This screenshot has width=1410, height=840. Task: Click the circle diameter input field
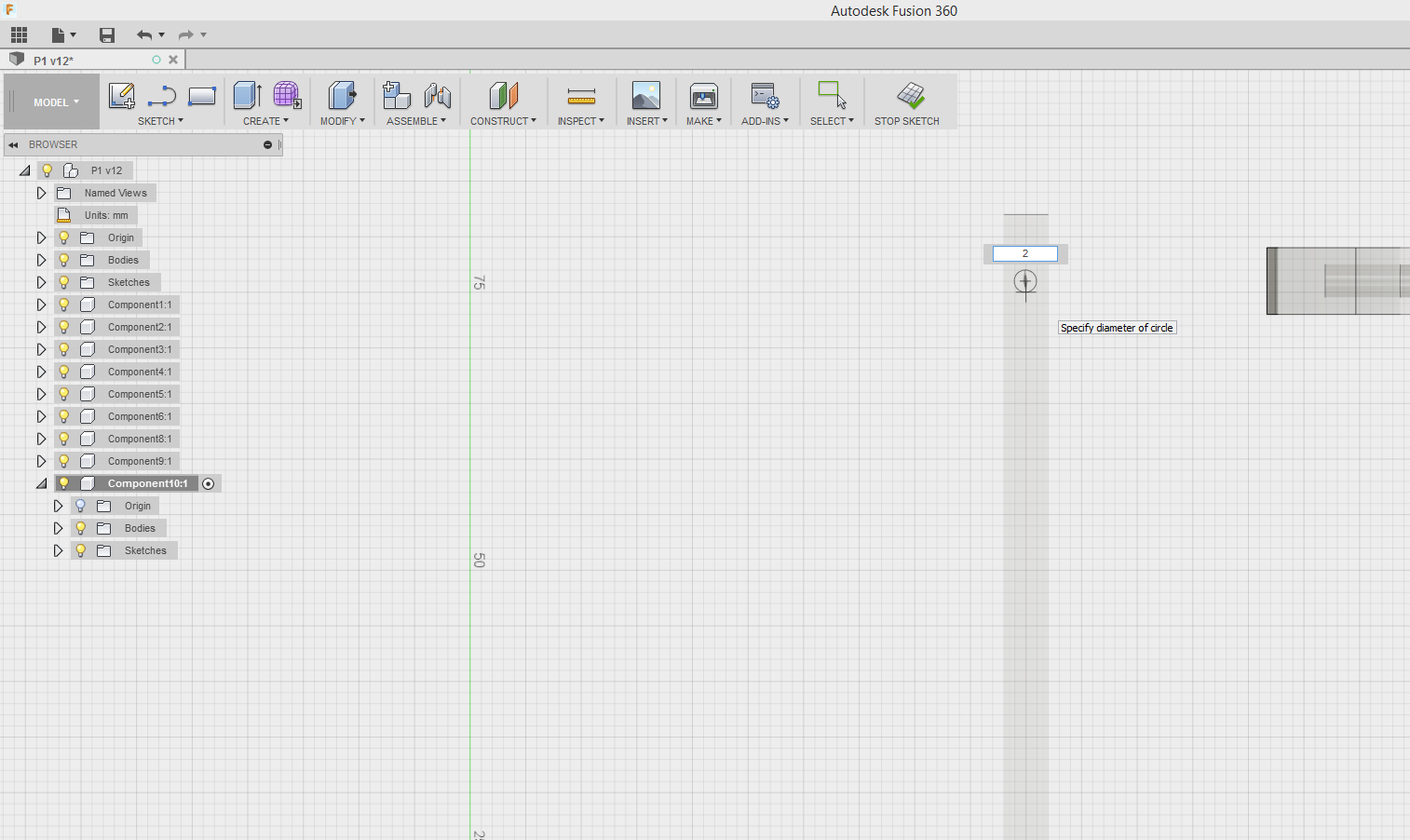pos(1024,254)
